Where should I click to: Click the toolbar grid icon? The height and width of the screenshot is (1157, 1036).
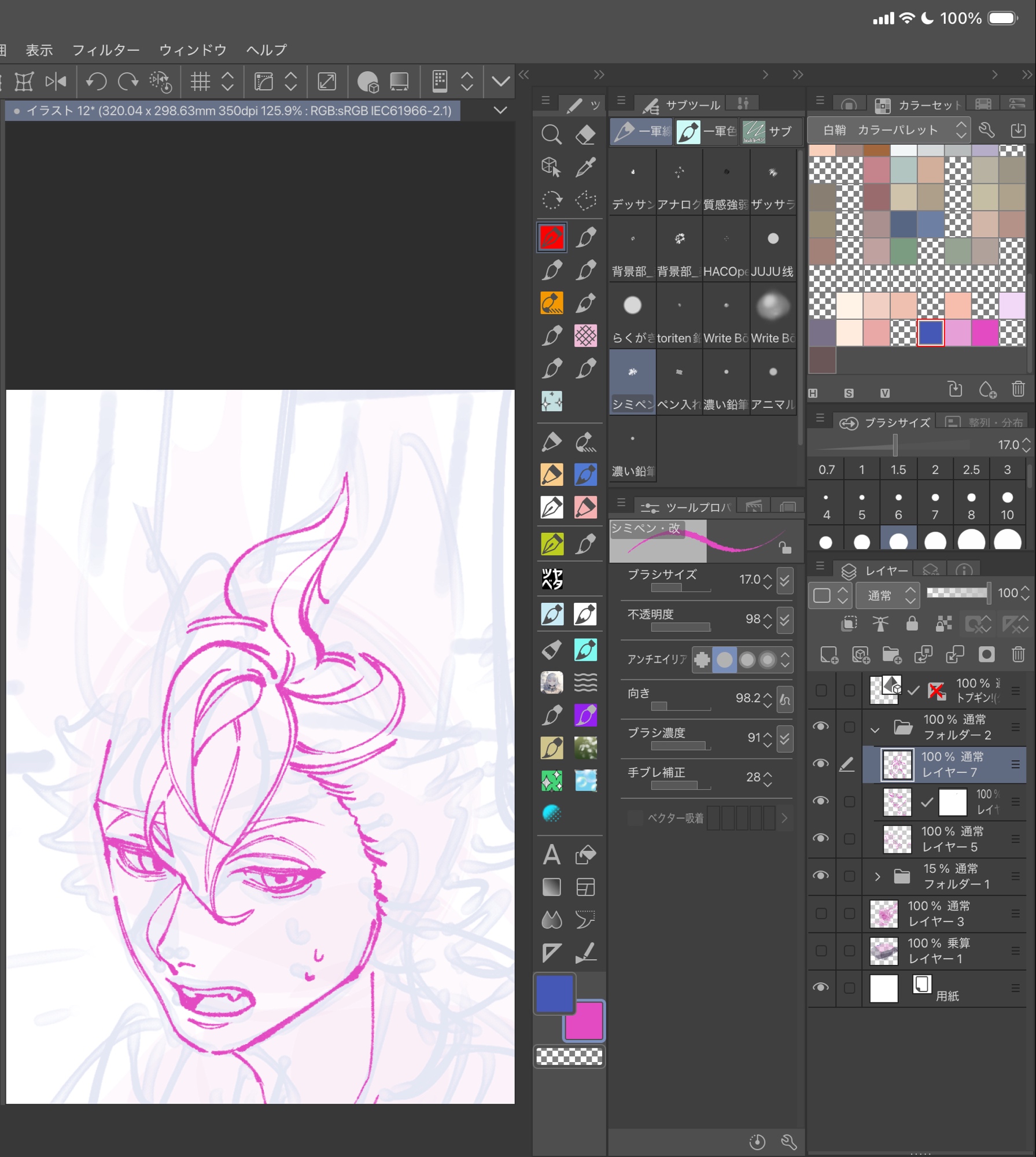pyautogui.click(x=200, y=82)
